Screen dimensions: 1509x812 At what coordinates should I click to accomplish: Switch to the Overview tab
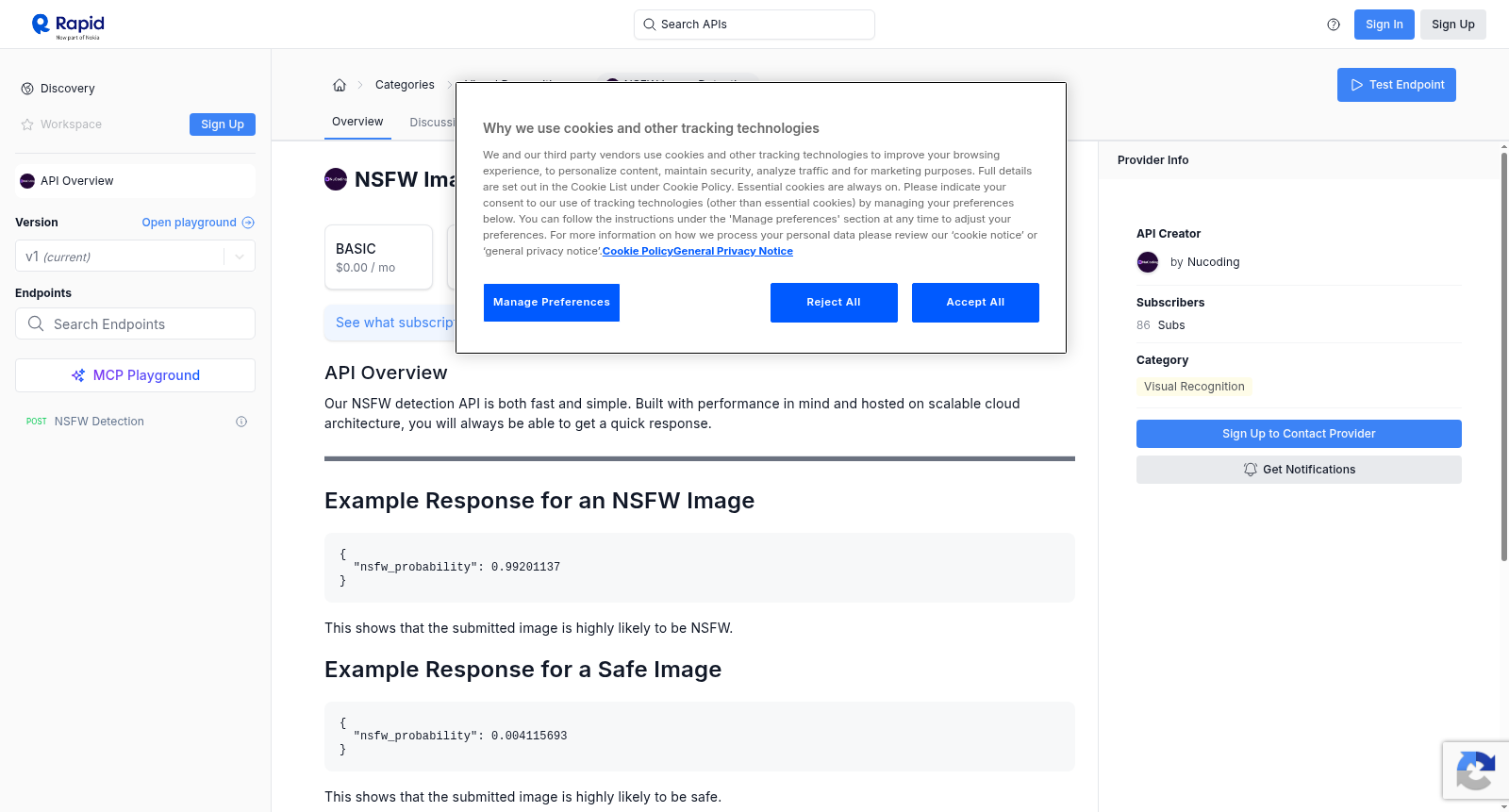click(x=357, y=122)
